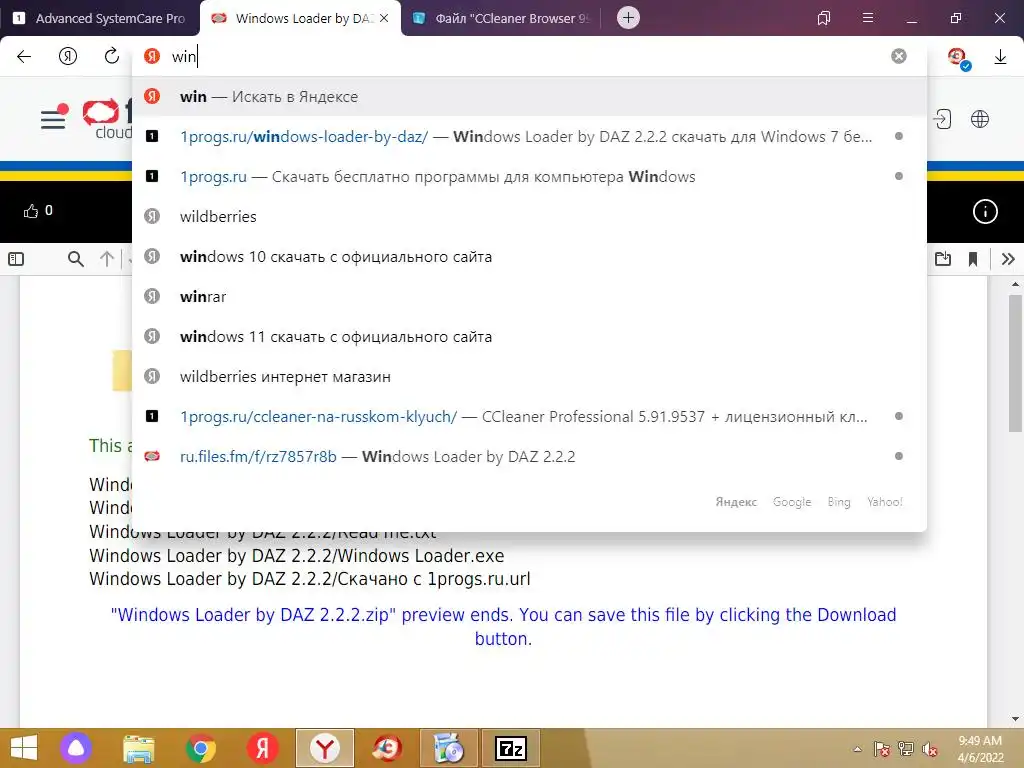
Task: Open File Explorer from the taskbar
Action: pos(139,748)
